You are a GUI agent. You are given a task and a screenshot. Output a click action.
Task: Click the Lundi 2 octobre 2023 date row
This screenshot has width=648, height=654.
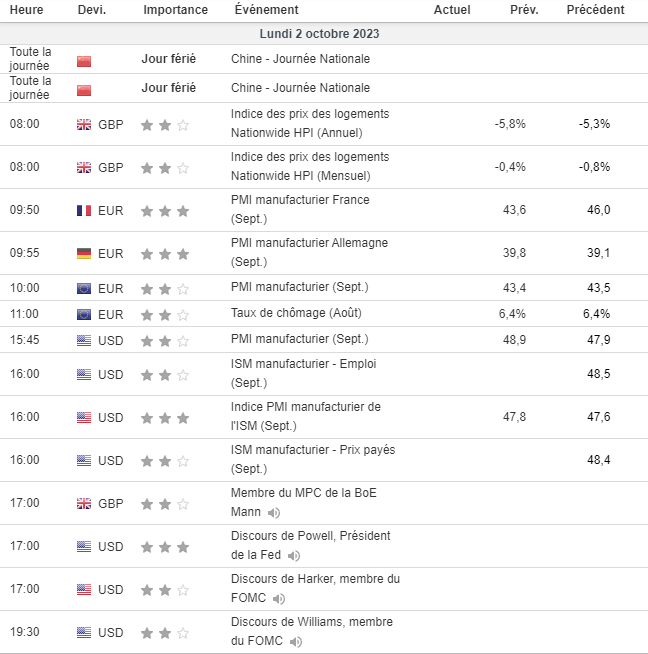pyautogui.click(x=319, y=34)
